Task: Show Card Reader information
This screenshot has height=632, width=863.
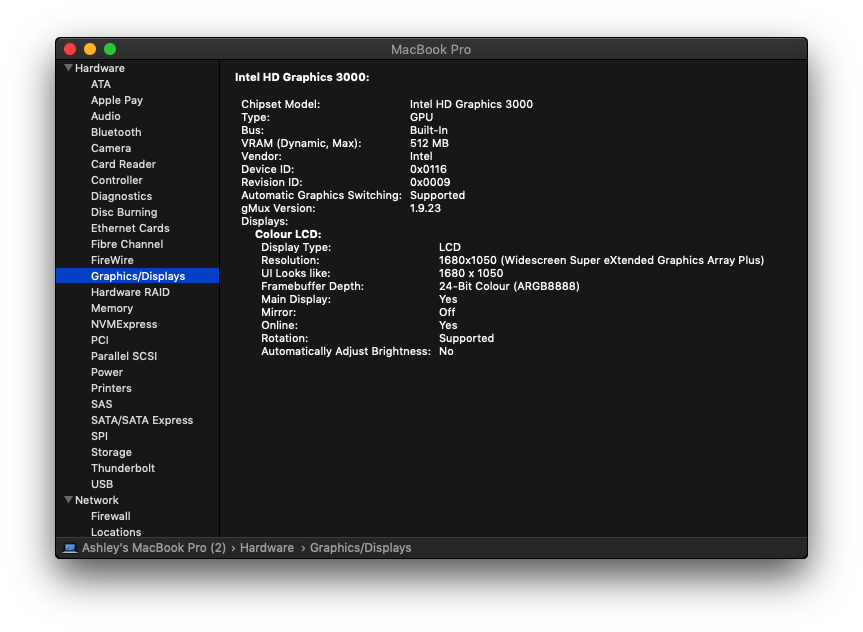Action: pos(123,164)
